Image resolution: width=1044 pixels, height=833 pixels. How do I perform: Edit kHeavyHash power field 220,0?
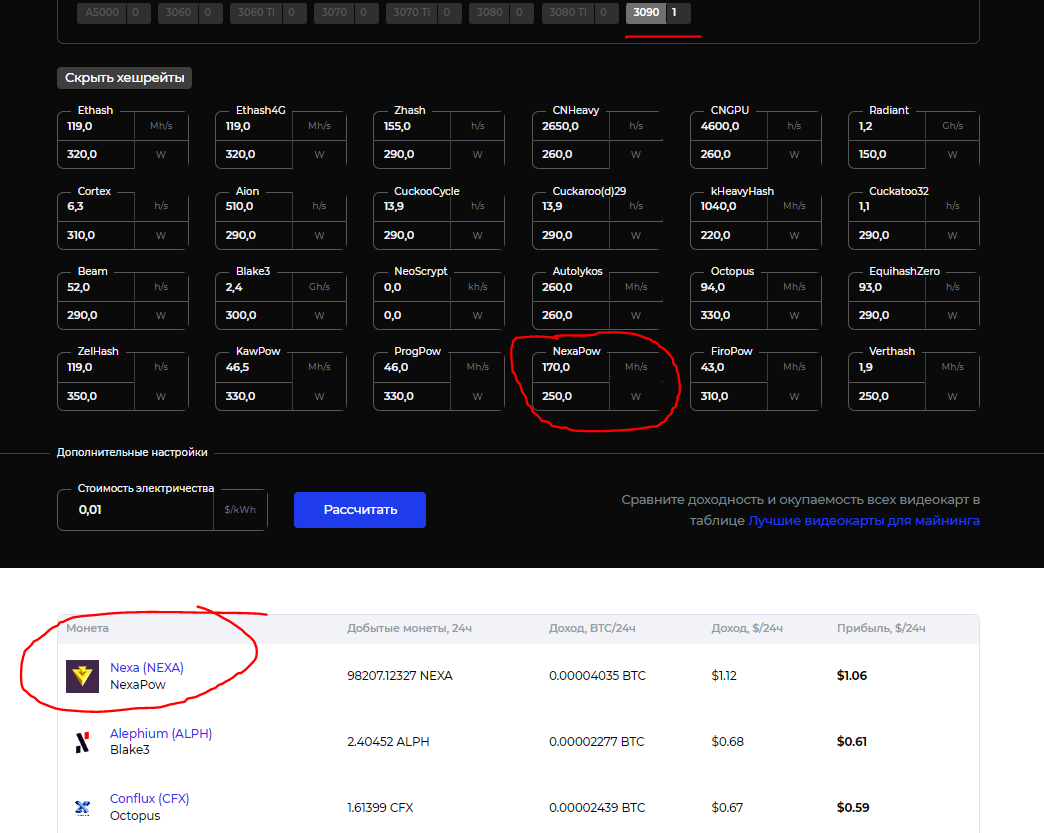[x=729, y=235]
